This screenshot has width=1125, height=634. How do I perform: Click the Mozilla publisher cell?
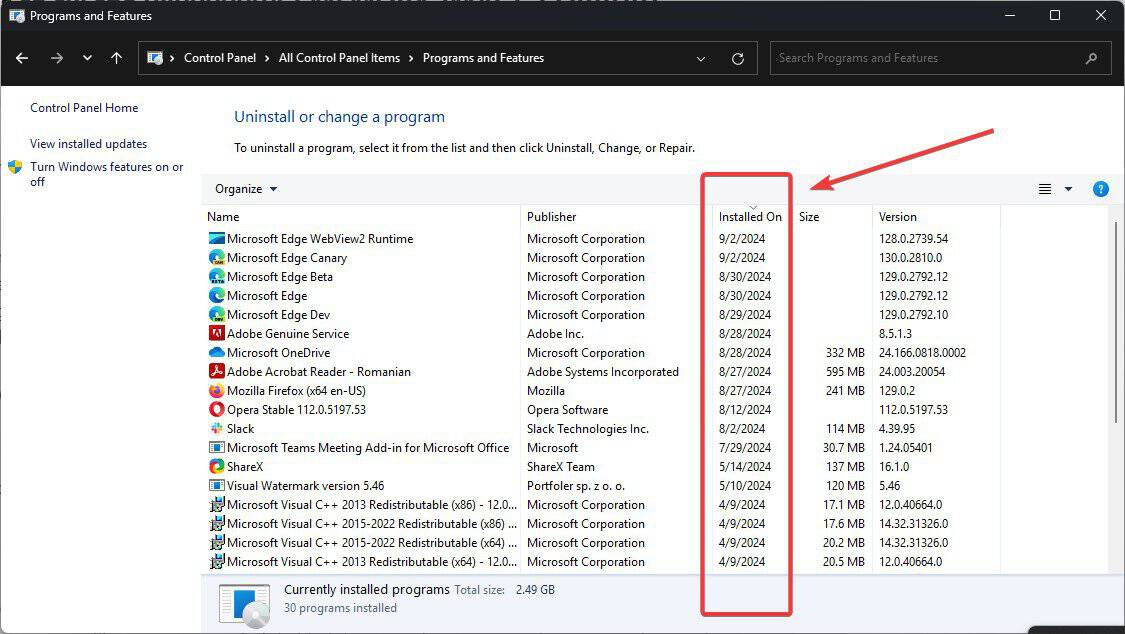coord(545,390)
